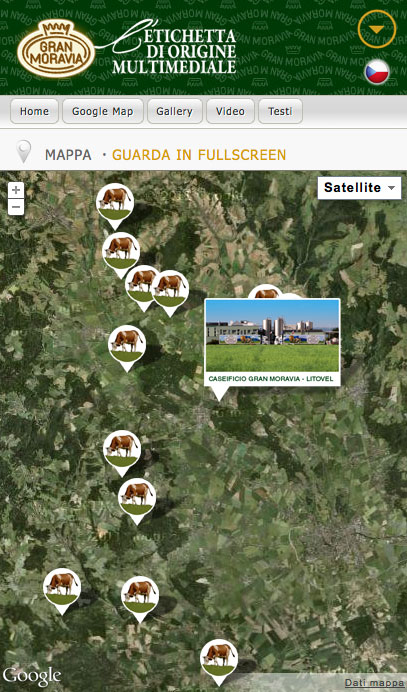Open the Satellite map type dropdown
Image resolution: width=407 pixels, height=692 pixels.
[359, 188]
